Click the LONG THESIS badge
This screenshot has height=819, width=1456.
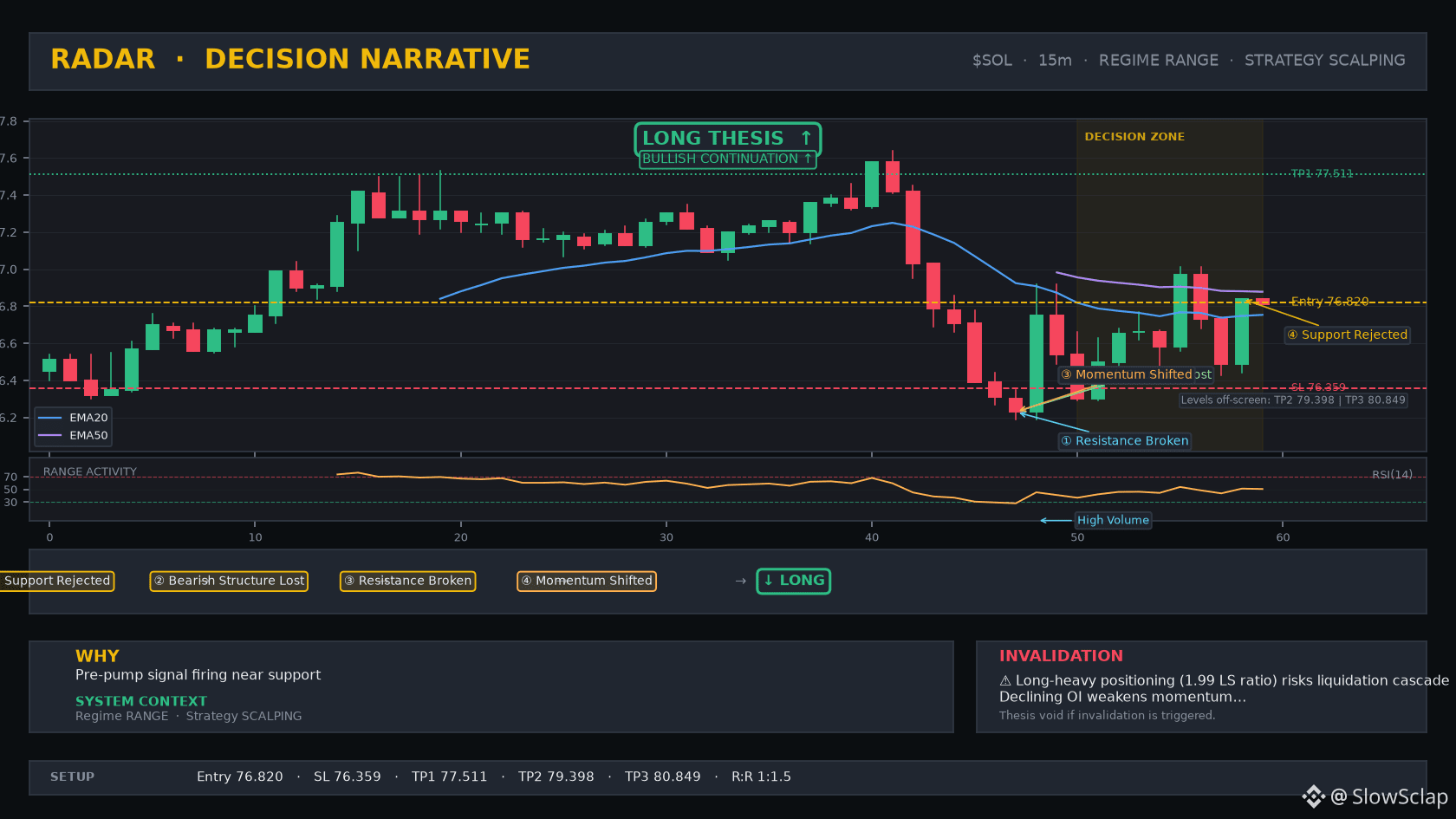[727, 138]
